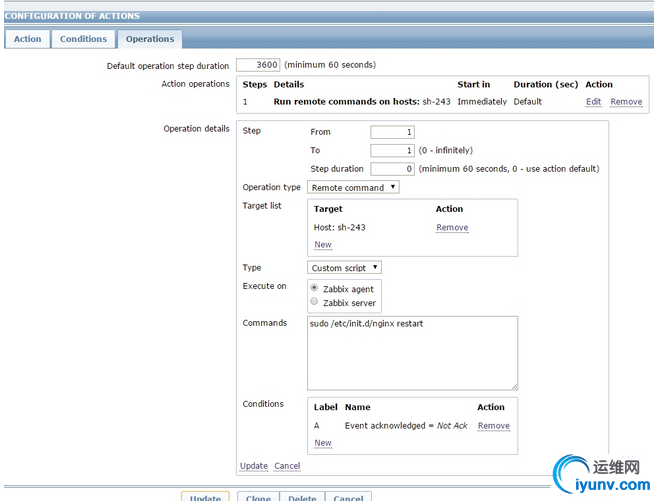Open the Conditions tab
The image size is (656, 501).
click(x=83, y=39)
